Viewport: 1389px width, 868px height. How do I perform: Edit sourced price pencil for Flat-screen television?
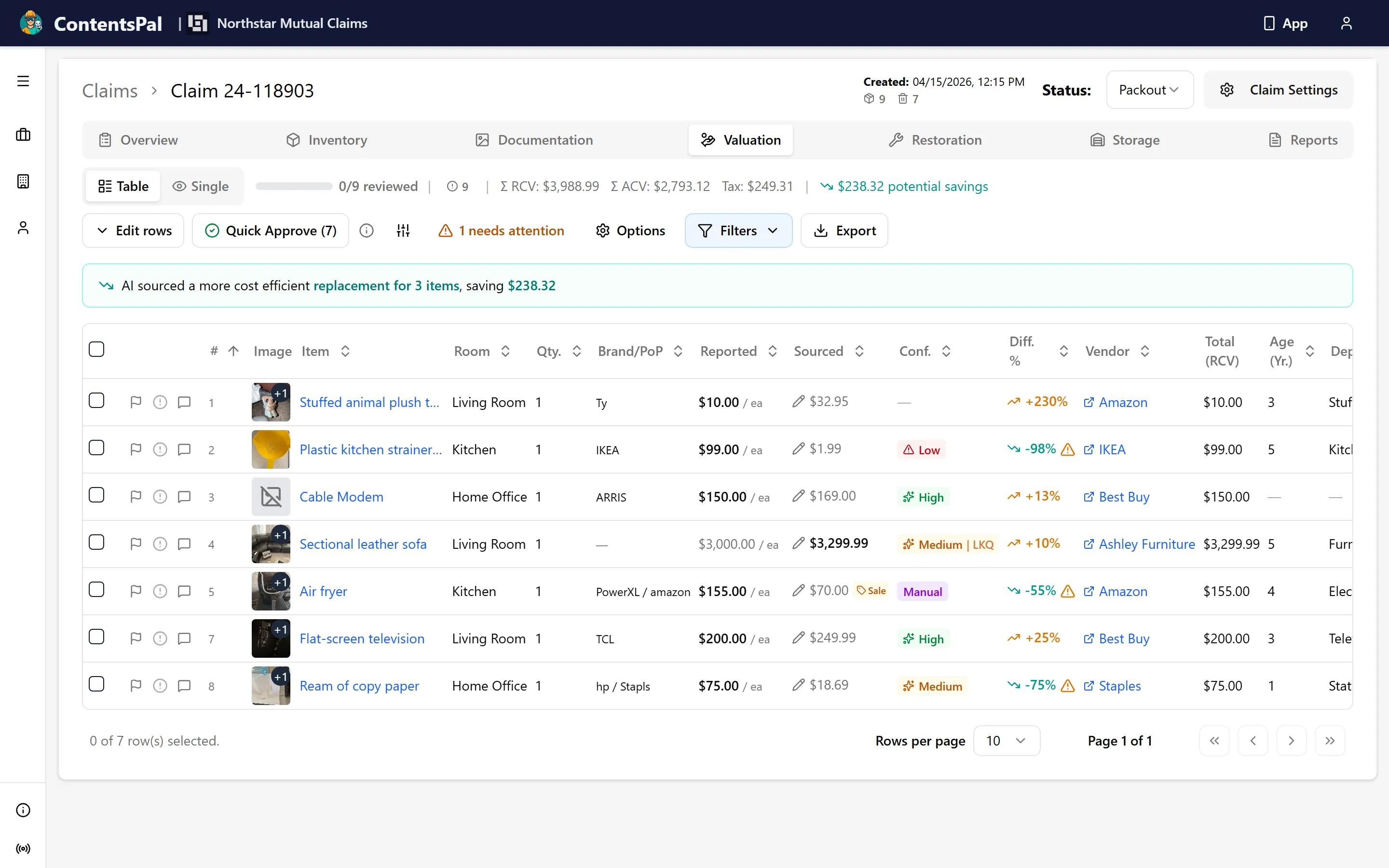(x=798, y=638)
